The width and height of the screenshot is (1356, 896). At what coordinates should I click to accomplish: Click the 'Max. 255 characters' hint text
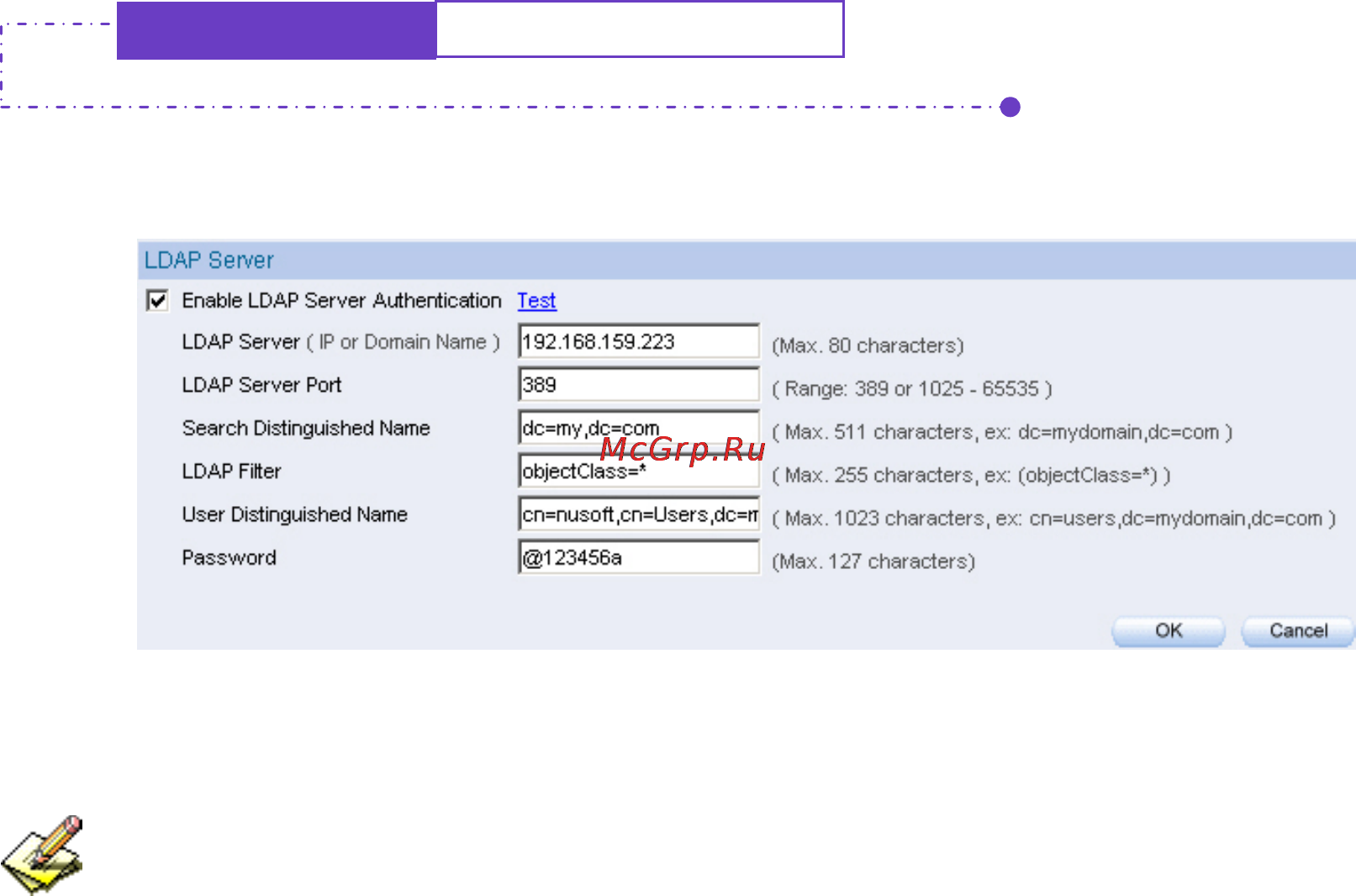pos(971,476)
